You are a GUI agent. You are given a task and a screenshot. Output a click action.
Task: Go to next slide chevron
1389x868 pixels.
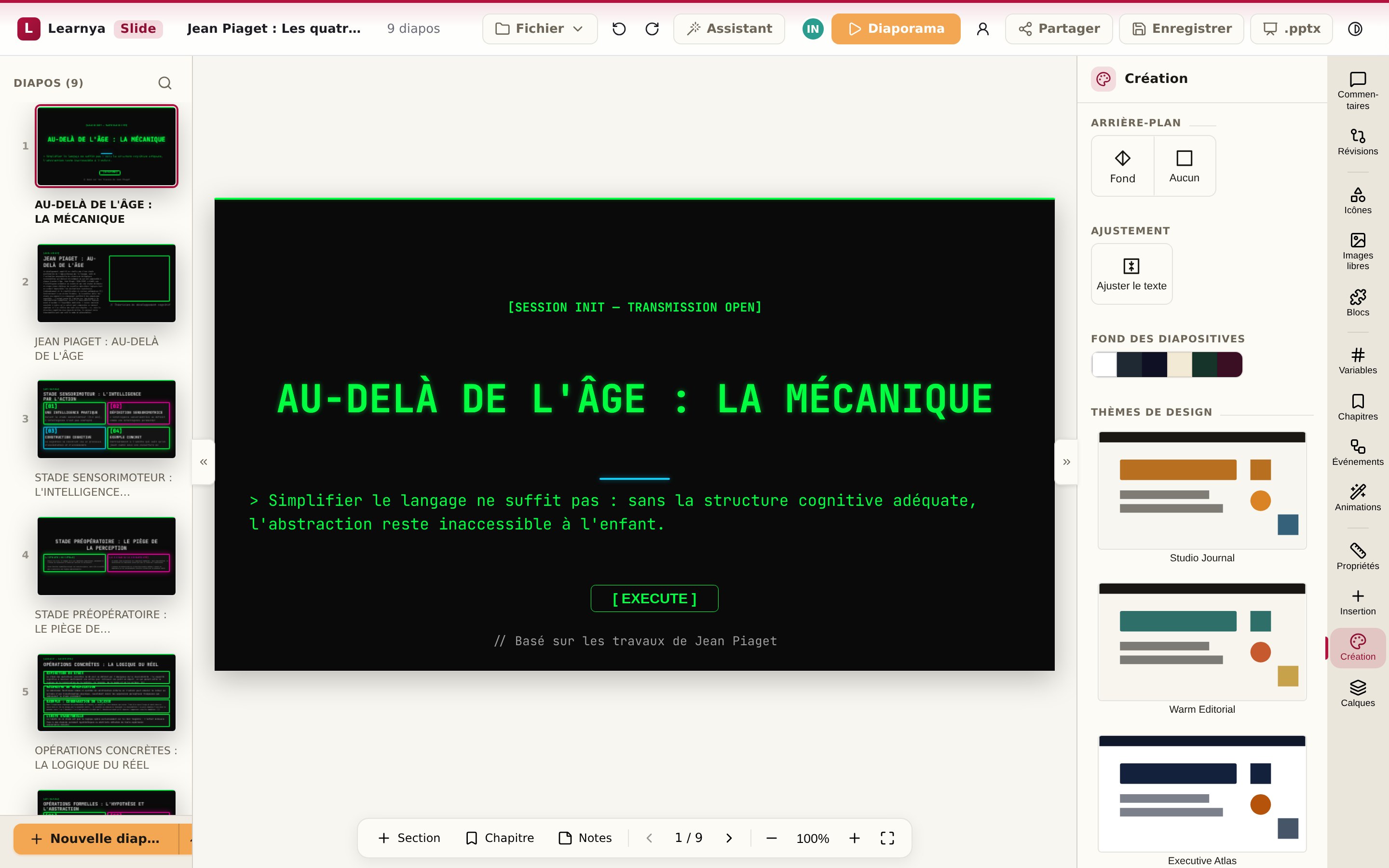pos(729,838)
